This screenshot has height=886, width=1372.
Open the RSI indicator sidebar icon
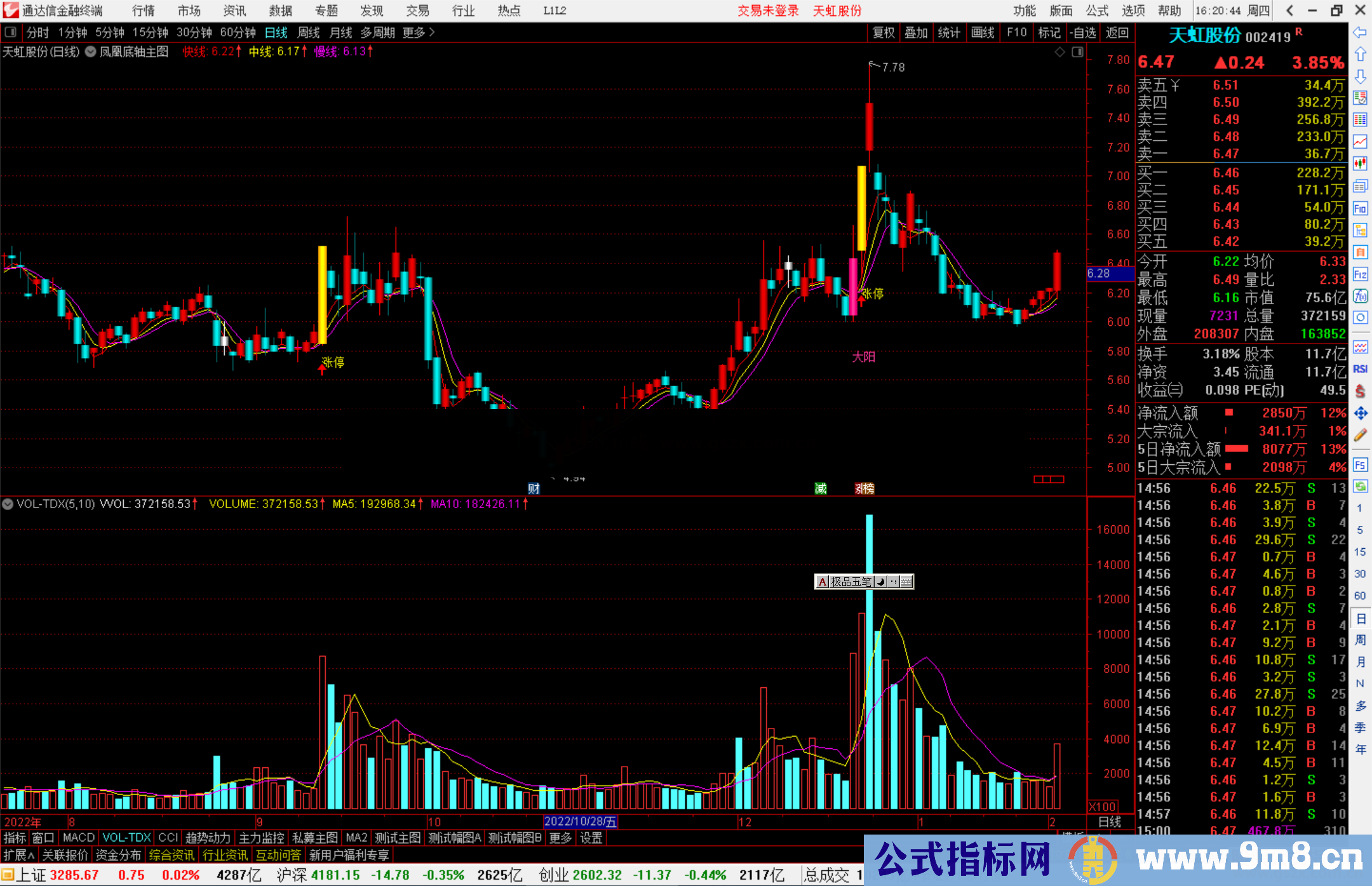[1360, 369]
